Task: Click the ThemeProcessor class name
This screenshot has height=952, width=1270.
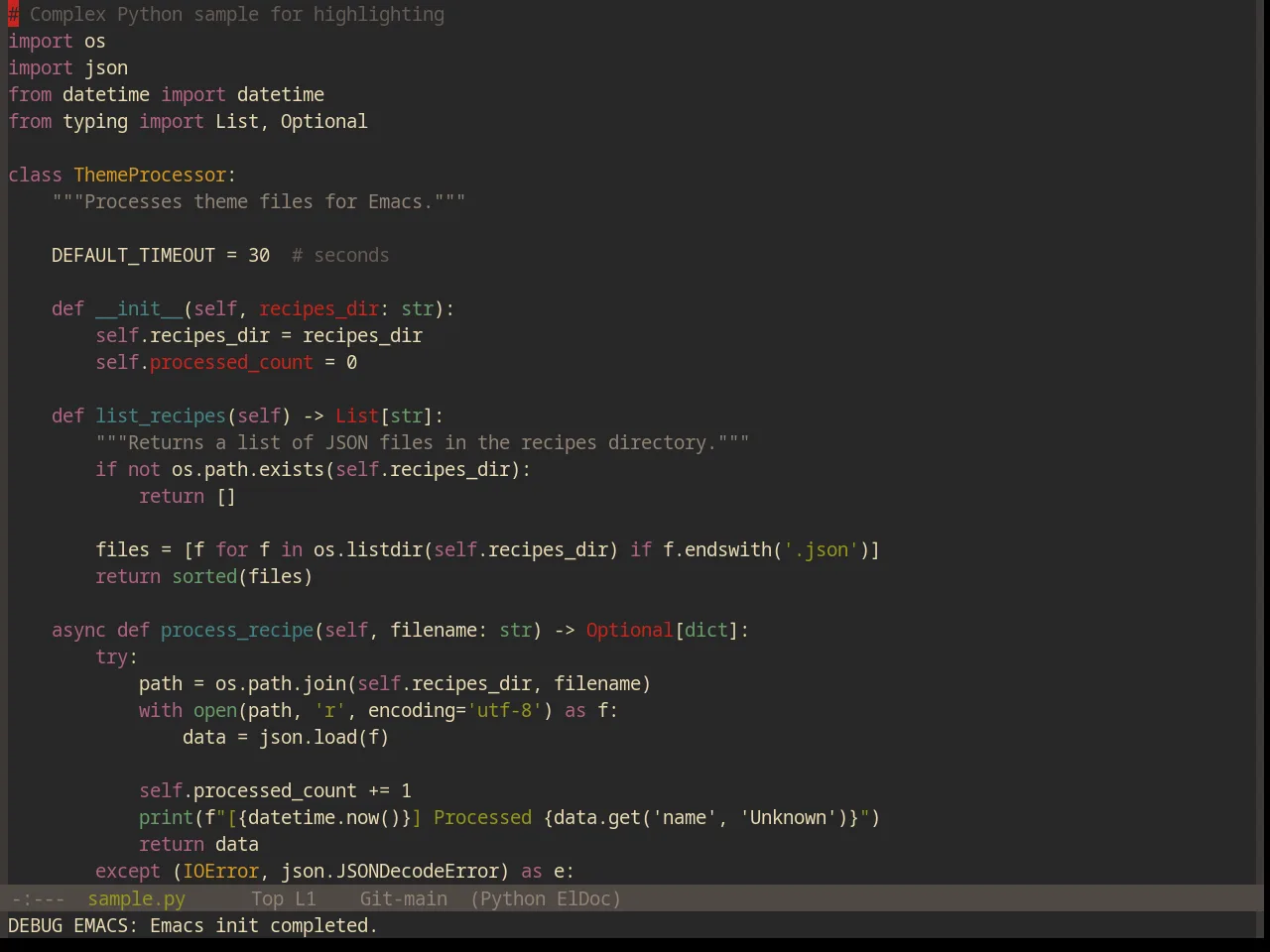Action: click(150, 176)
